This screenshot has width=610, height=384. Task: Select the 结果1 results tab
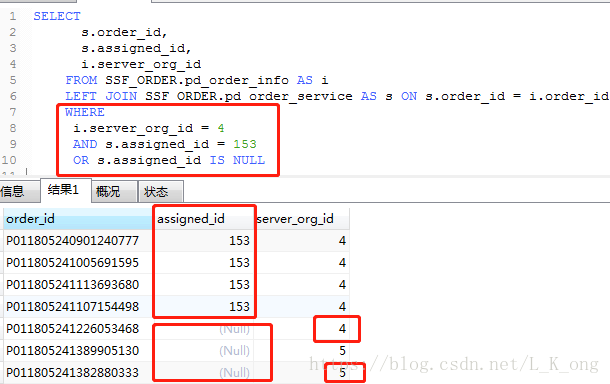pos(66,190)
